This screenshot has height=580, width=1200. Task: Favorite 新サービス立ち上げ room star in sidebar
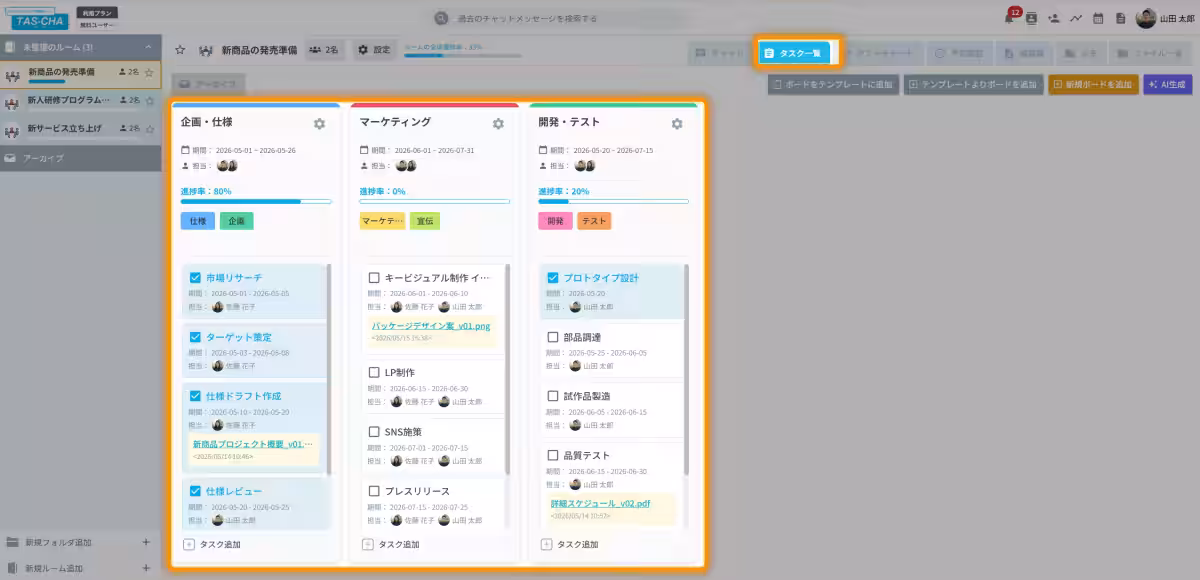point(149,129)
